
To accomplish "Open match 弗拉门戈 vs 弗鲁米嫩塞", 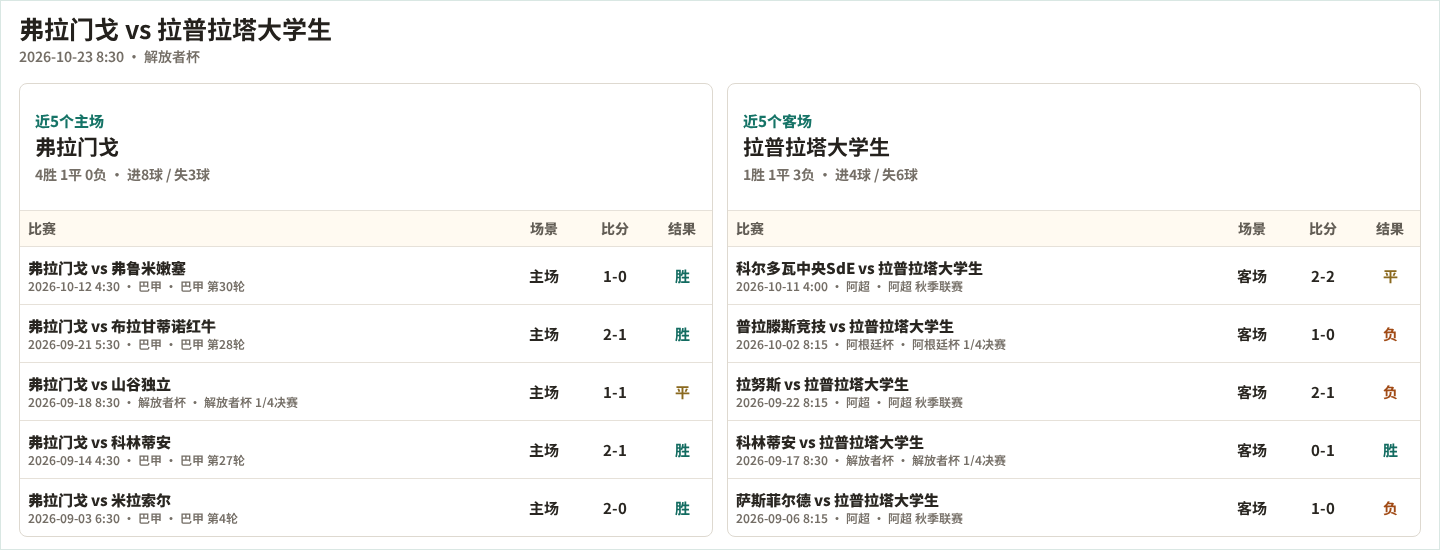I will point(107,268).
